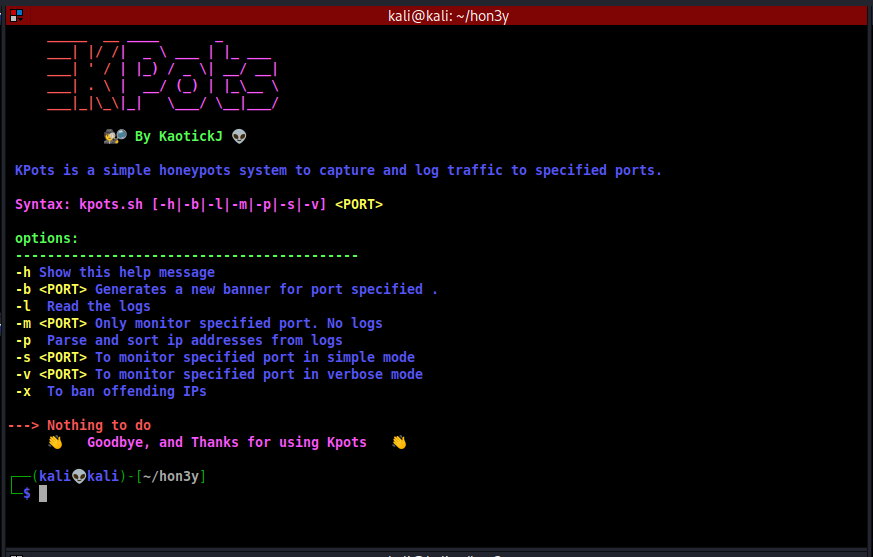Click the window title "kali@kali: ~/hon3y"
This screenshot has height=557, width=873.
tap(448, 16)
